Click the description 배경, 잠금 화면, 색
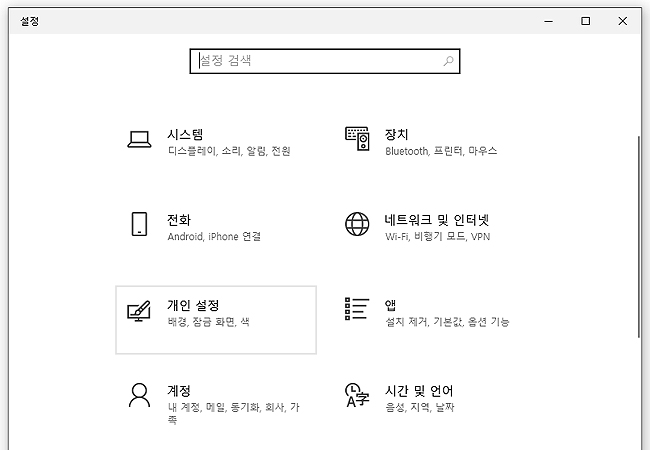The width and height of the screenshot is (650, 450). point(209,322)
